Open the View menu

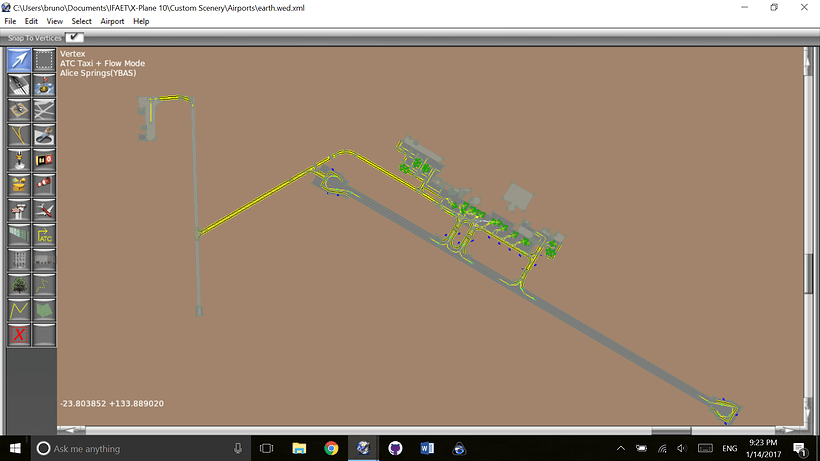[54, 21]
